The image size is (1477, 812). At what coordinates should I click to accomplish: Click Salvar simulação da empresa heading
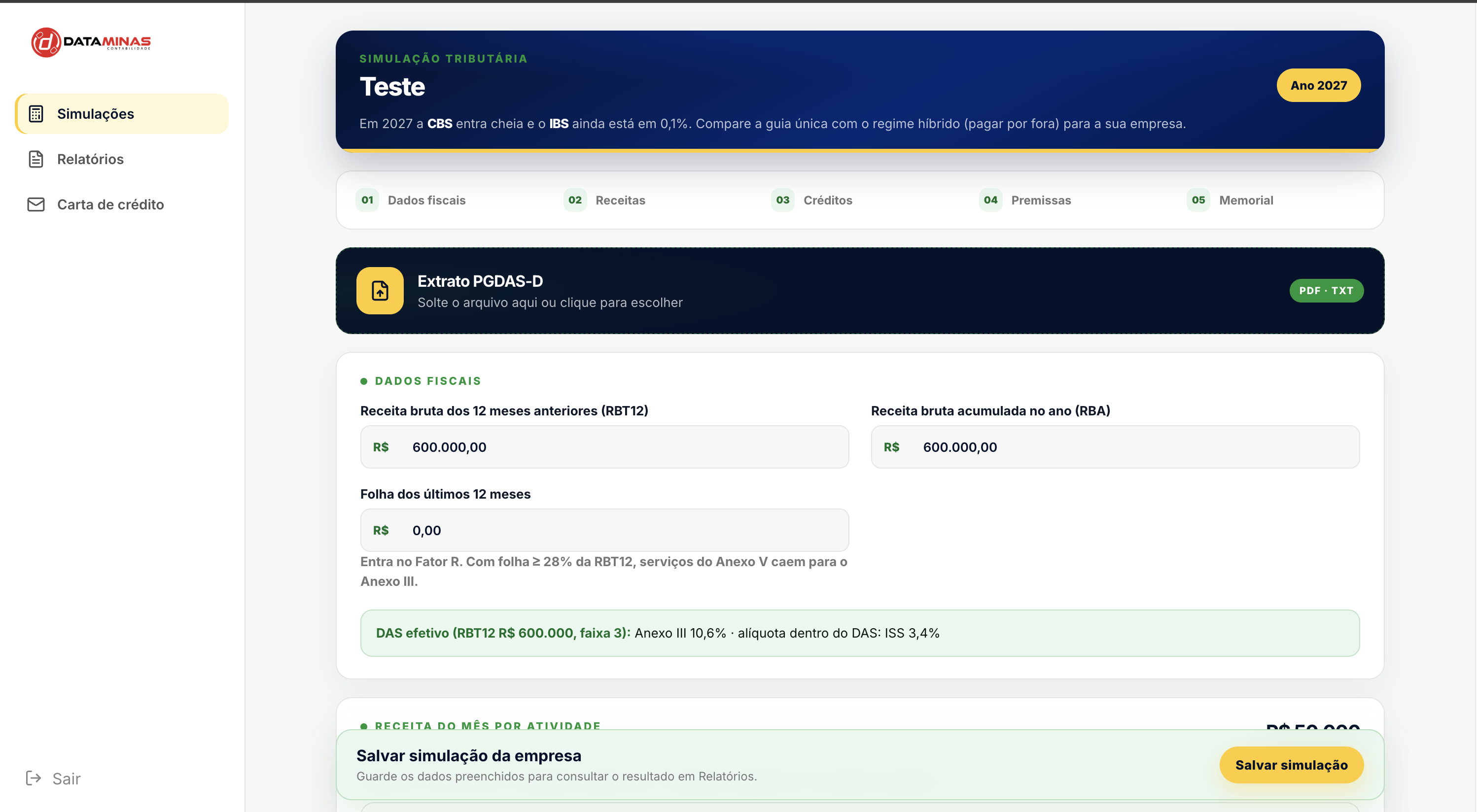pos(468,756)
